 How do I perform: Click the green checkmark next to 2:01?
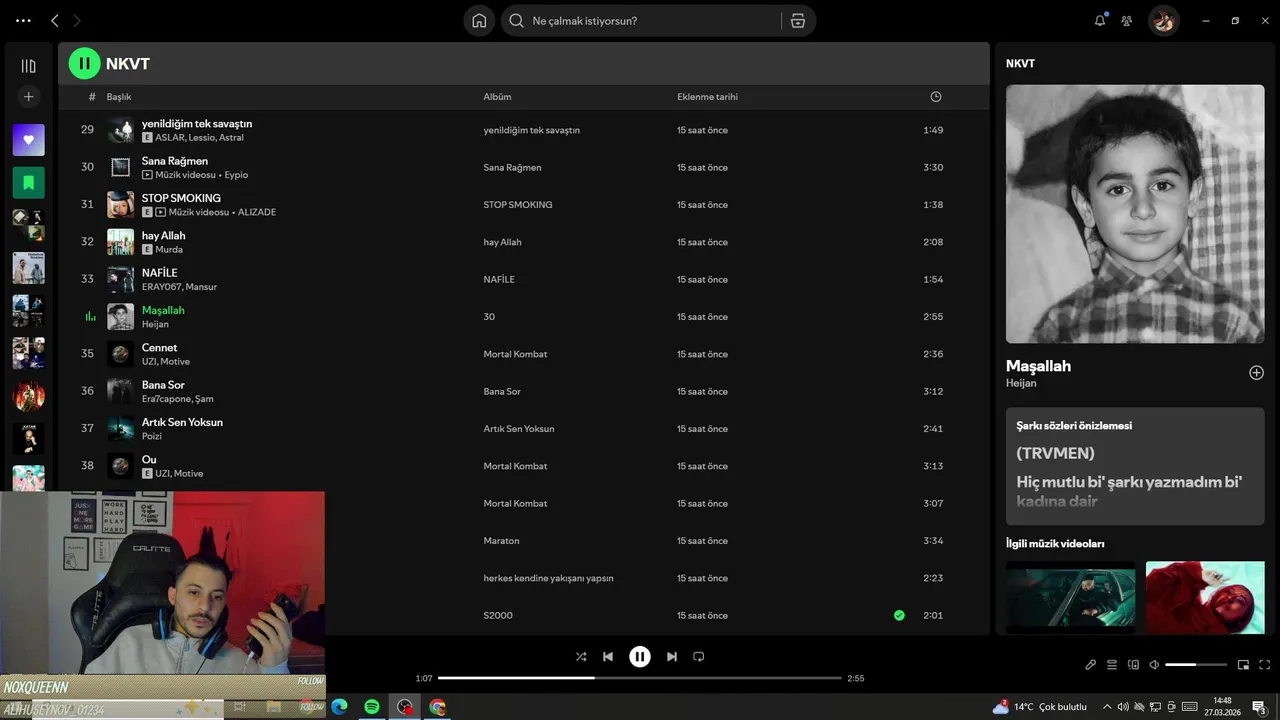click(x=899, y=615)
